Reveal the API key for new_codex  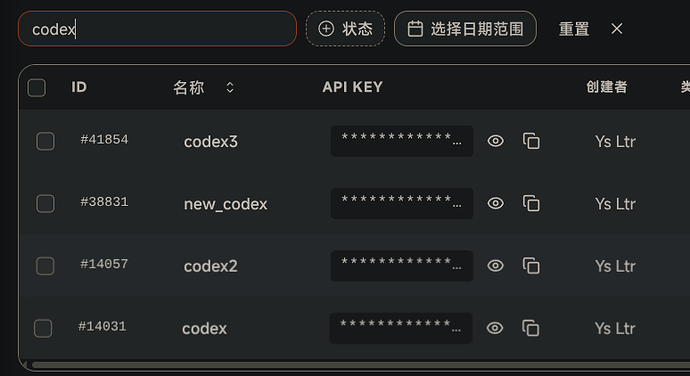(x=495, y=203)
